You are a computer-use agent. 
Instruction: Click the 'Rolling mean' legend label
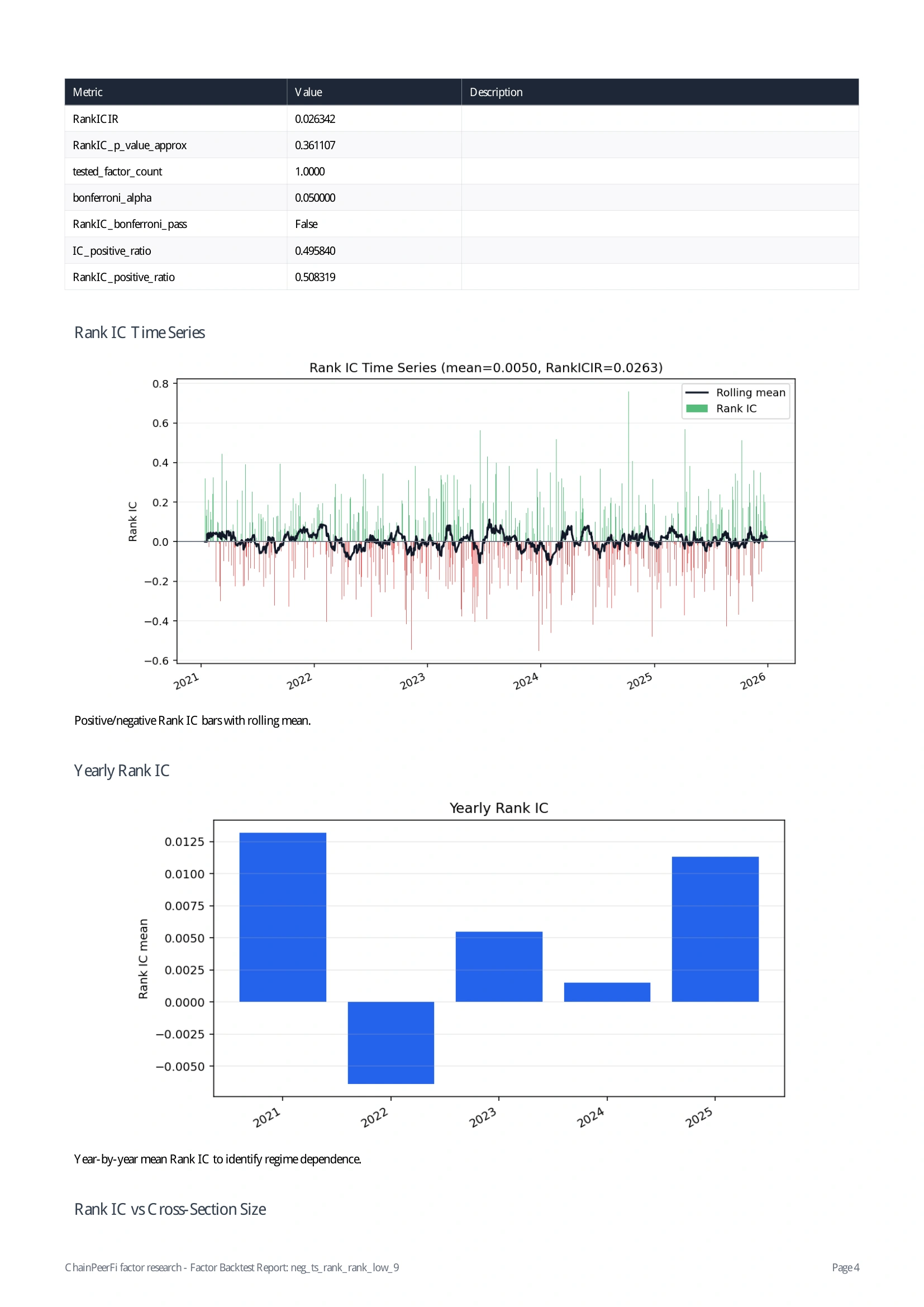[750, 393]
